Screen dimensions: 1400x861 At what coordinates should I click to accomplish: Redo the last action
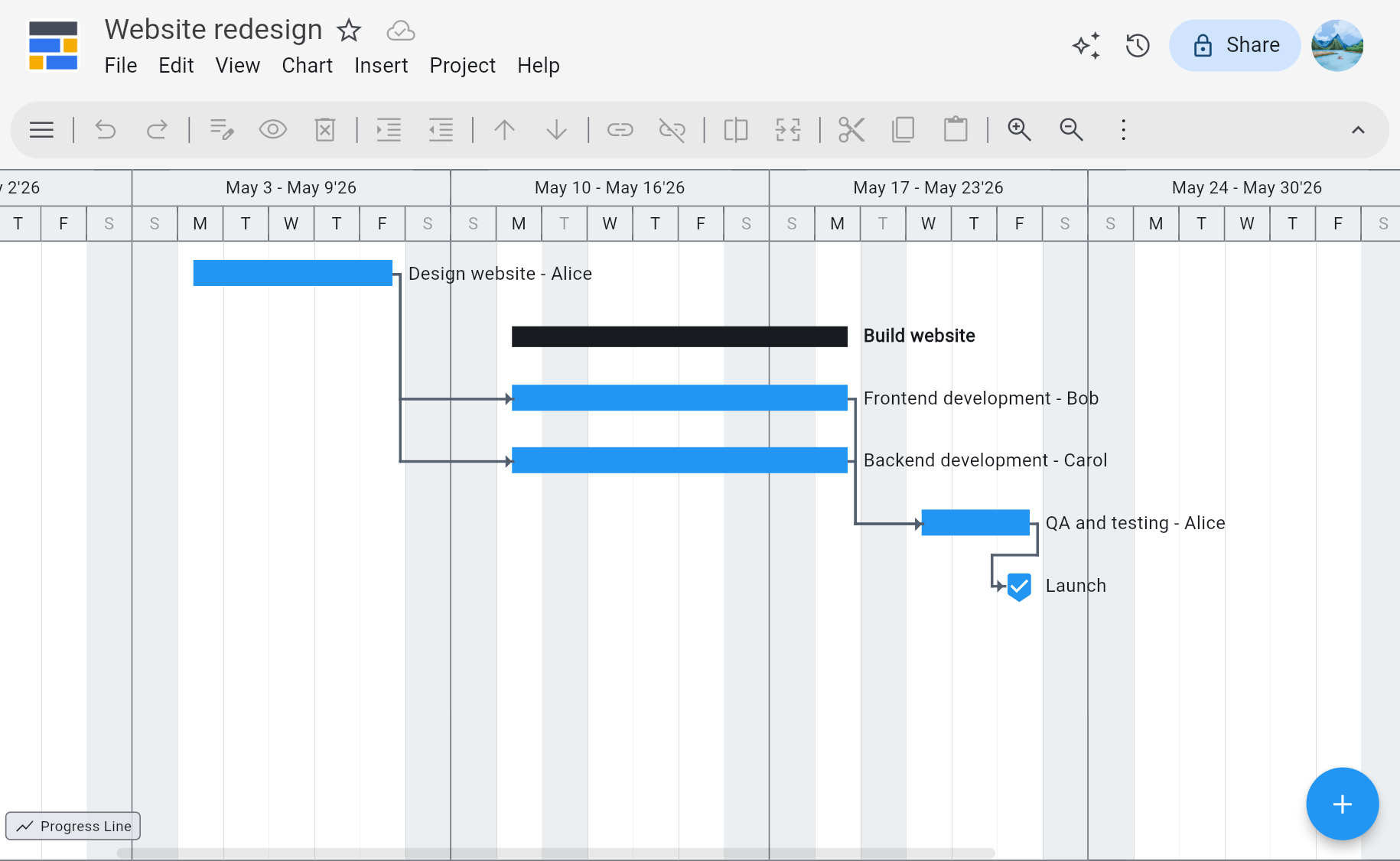point(158,129)
